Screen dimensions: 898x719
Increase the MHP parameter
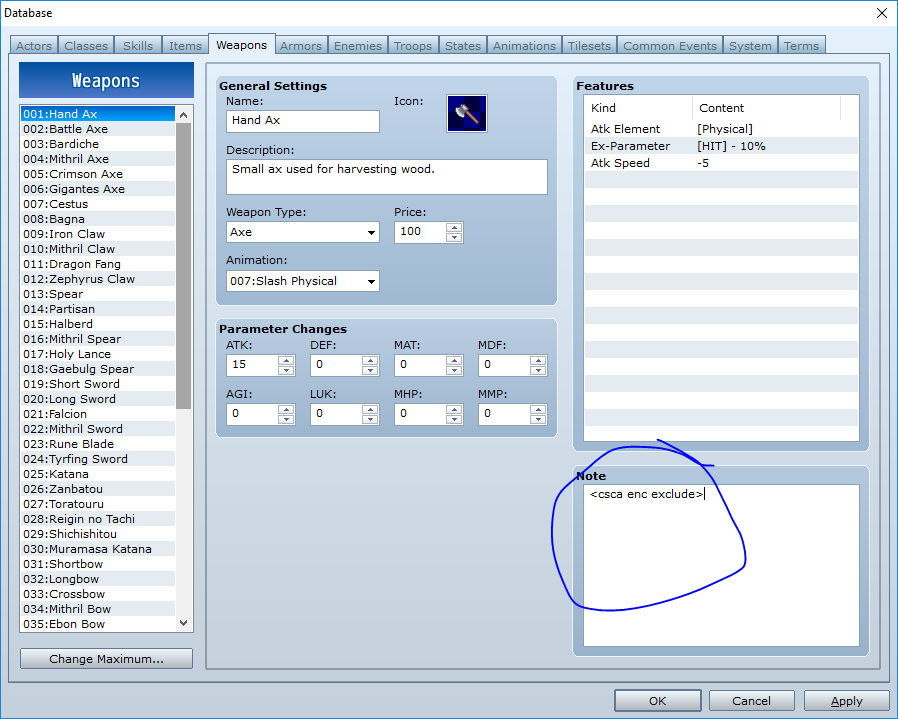point(454,409)
